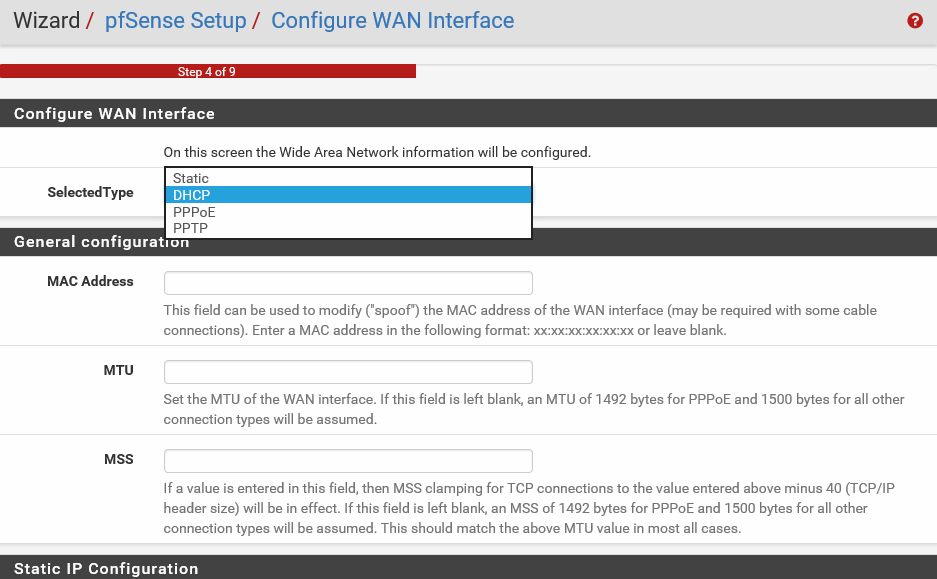Focus the MAC Address input field
The image size is (937, 579).
pos(348,283)
